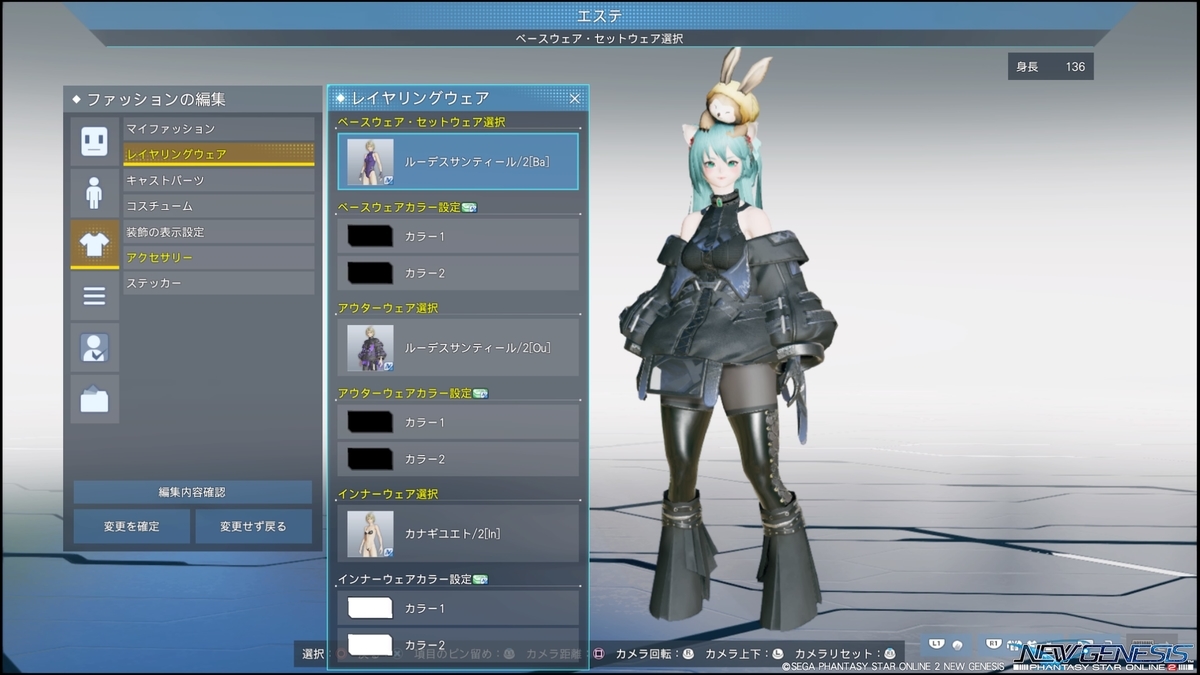Click インナーウェアカラー設定 badge icon
The image size is (1200, 675).
[x=480, y=579]
